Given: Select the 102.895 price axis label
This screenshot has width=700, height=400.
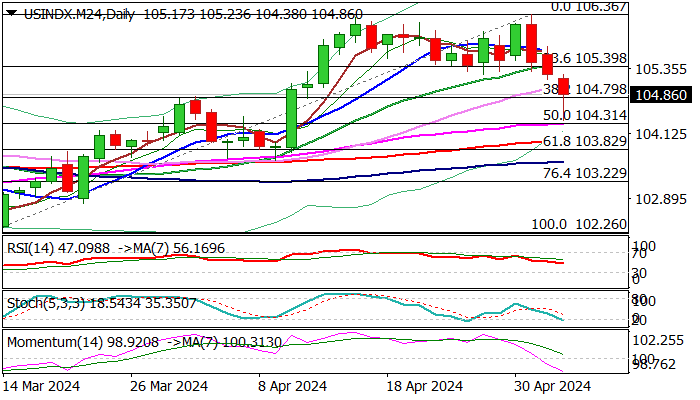Looking at the screenshot, I should (x=661, y=198).
